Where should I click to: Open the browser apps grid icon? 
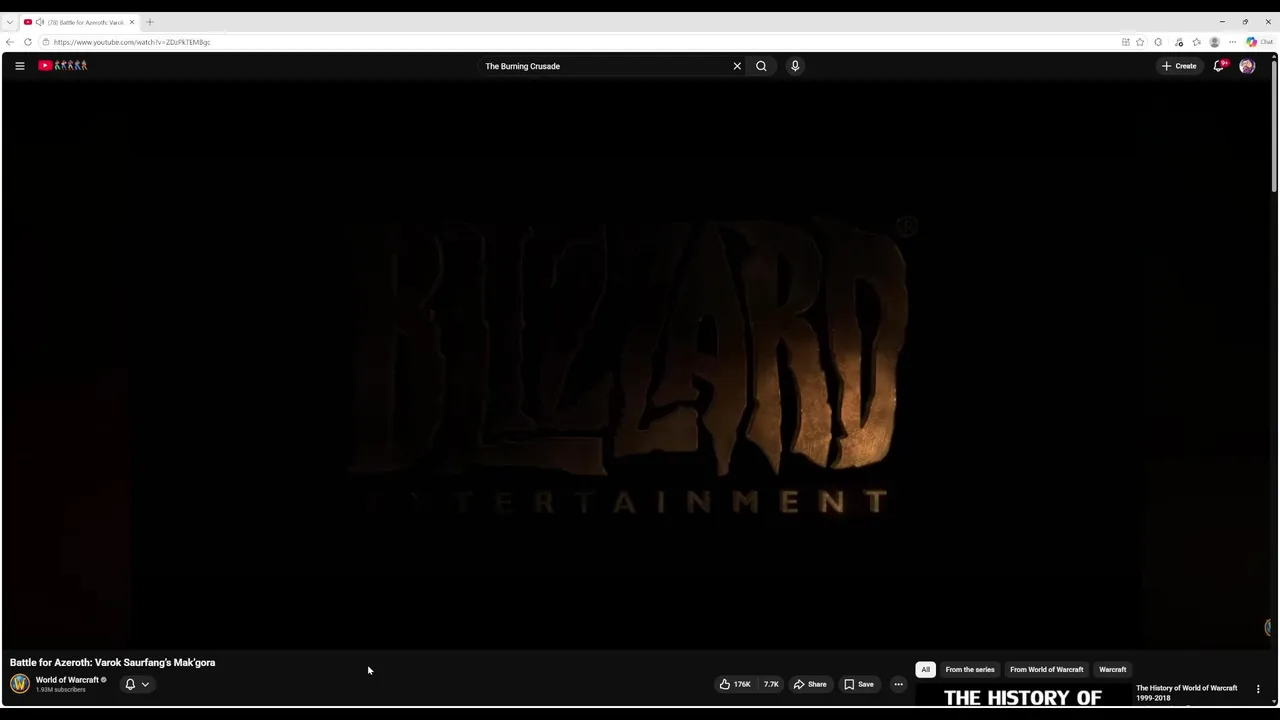click(1125, 42)
